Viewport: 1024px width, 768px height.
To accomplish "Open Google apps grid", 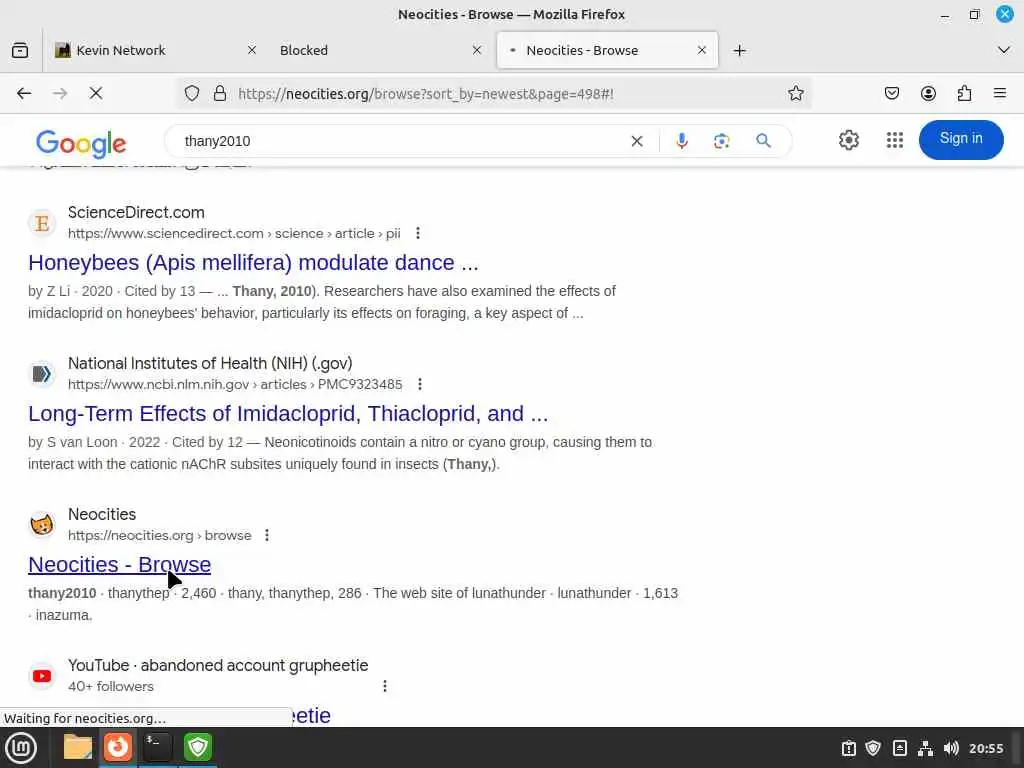I will 895,140.
